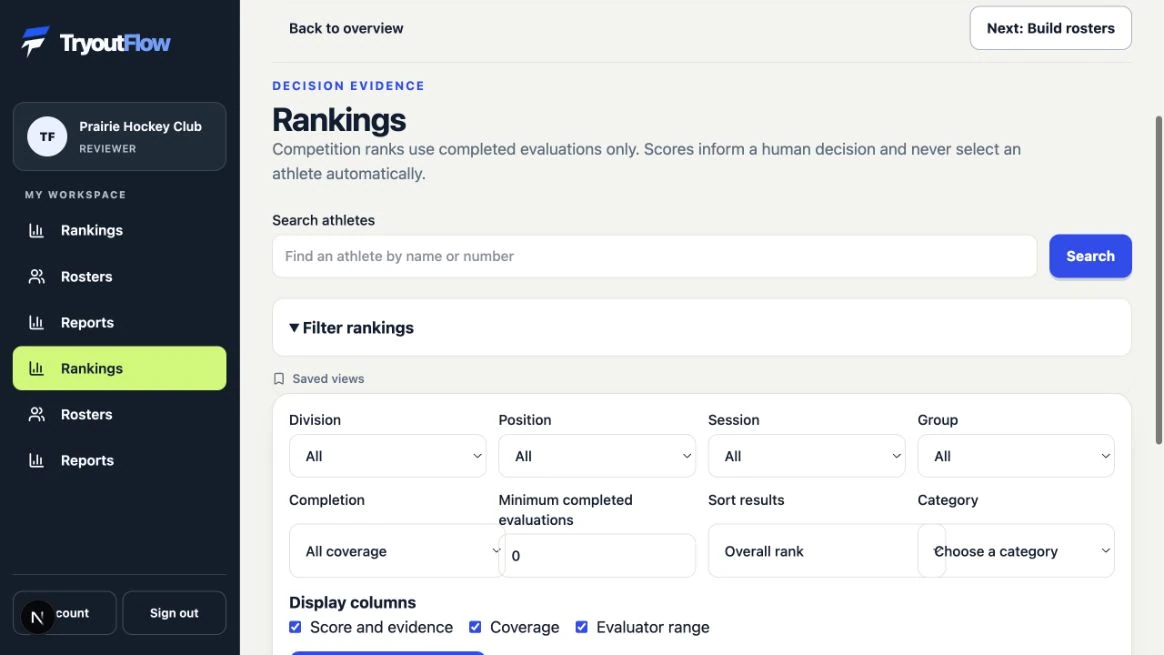
Task: Uncheck the Coverage column checkbox
Action: [475, 628]
